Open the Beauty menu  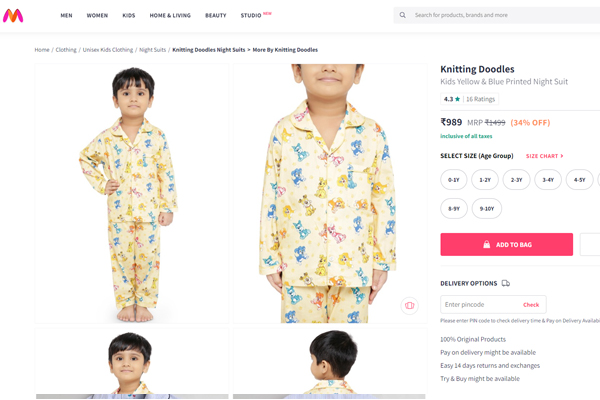(x=215, y=15)
